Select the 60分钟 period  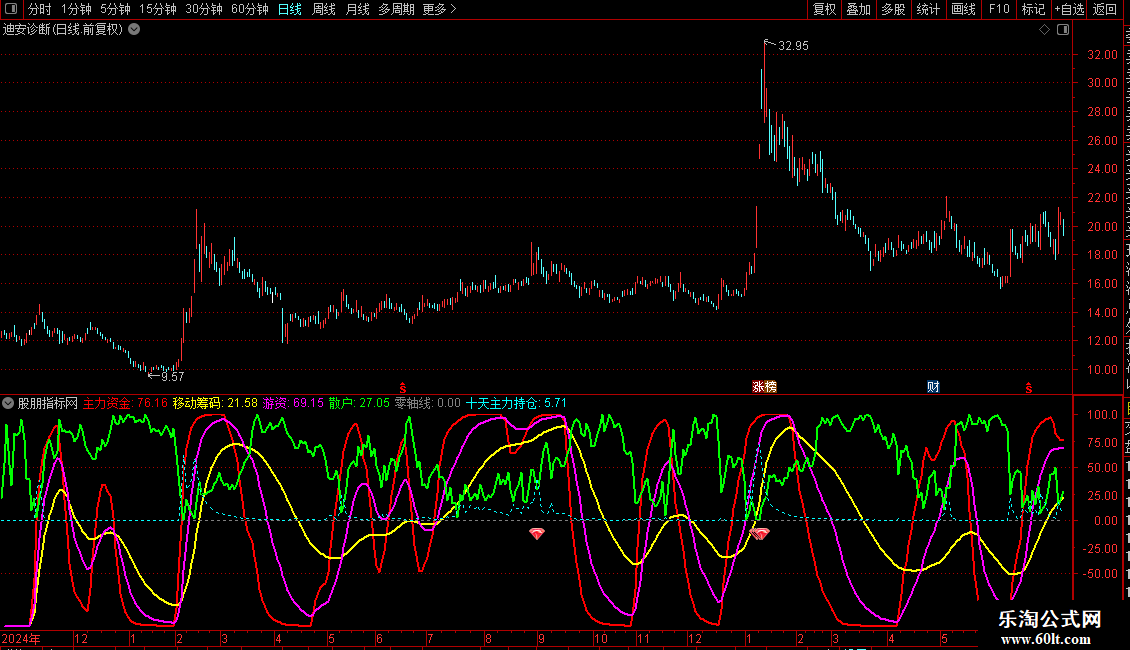pos(250,9)
